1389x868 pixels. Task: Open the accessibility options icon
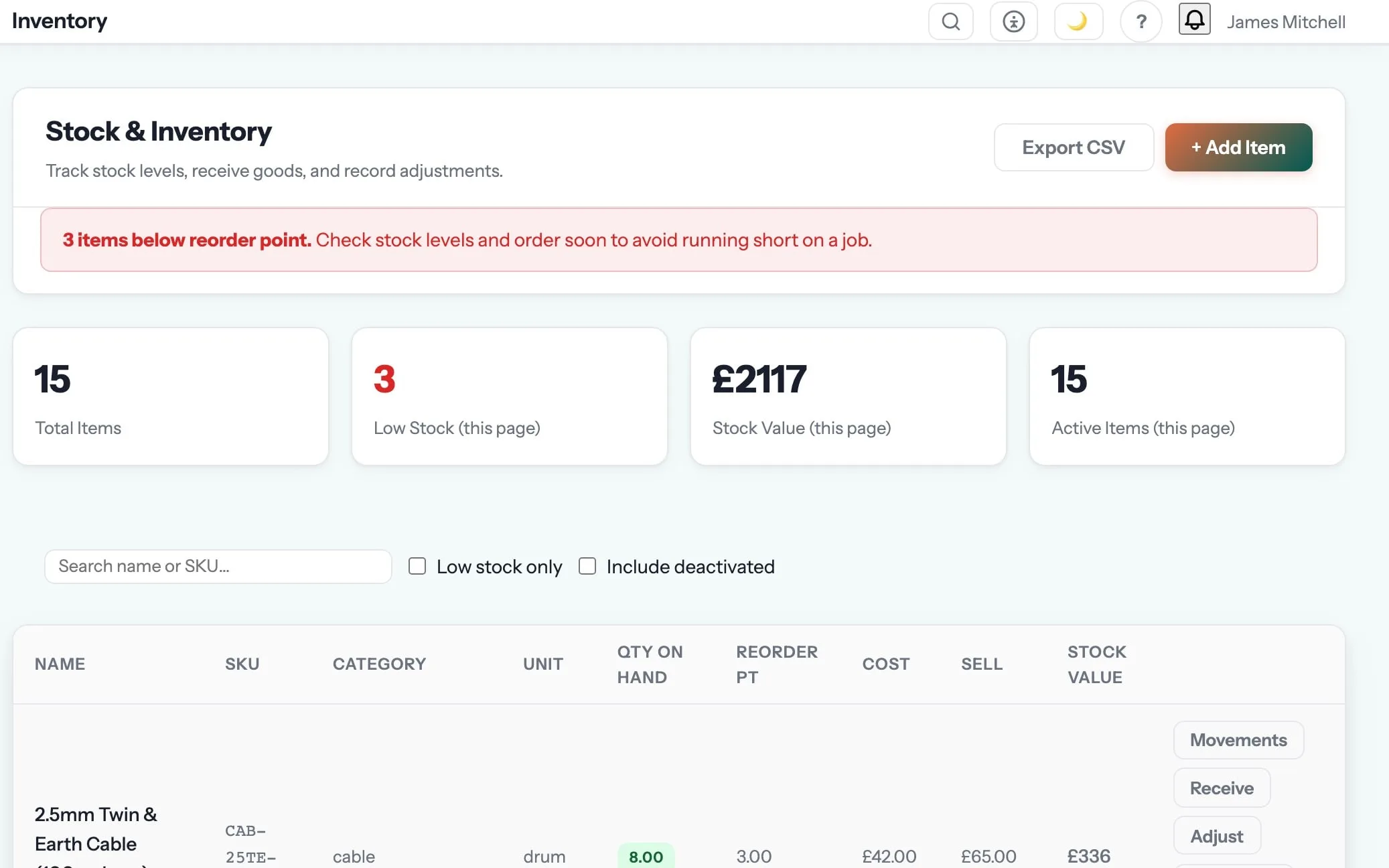pos(1013,21)
